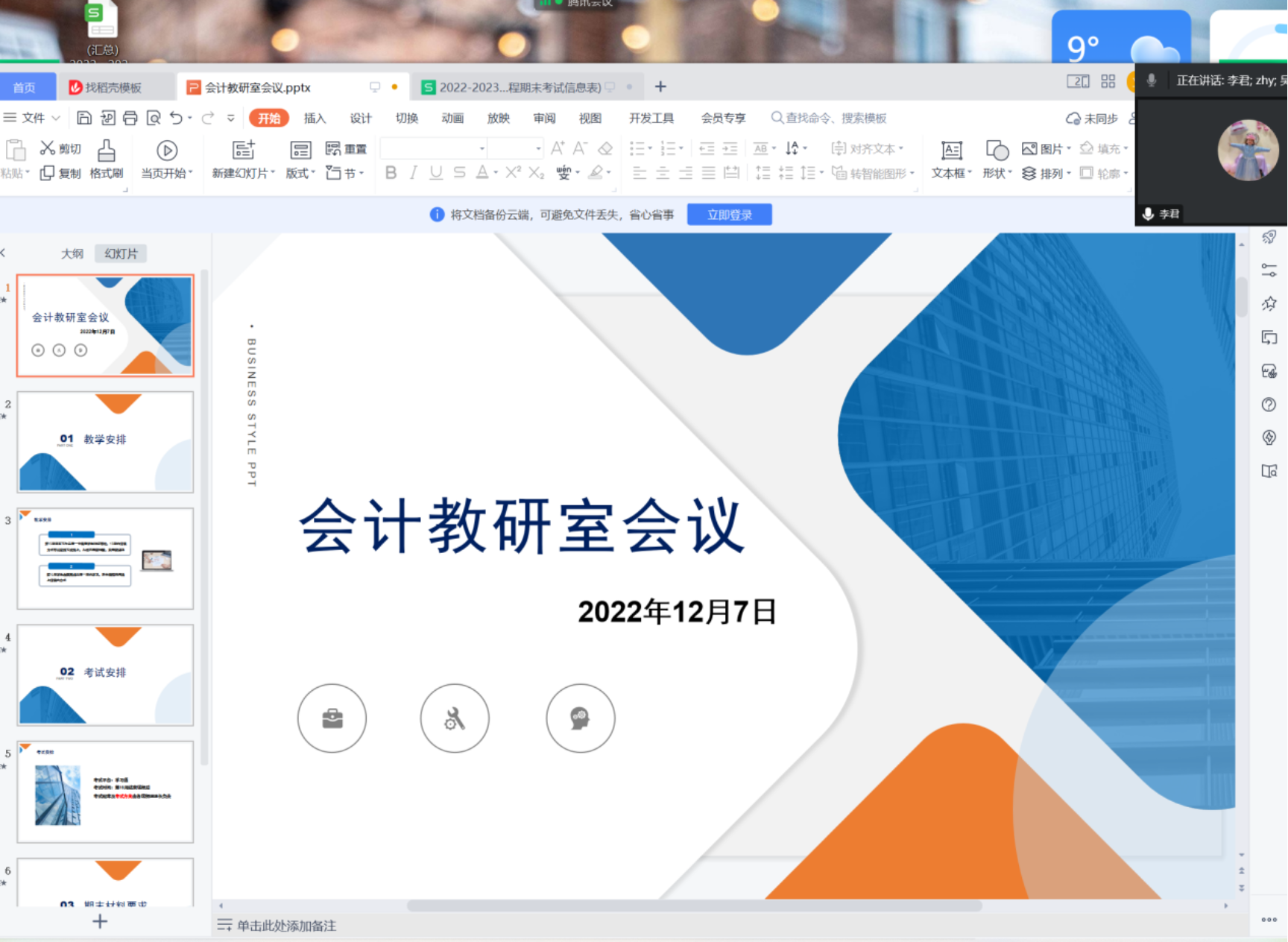Select the Format Painter (格式刷) tool

pyautogui.click(x=107, y=159)
